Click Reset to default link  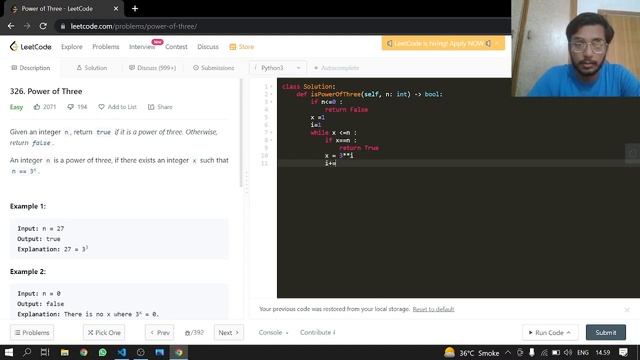coord(433,309)
